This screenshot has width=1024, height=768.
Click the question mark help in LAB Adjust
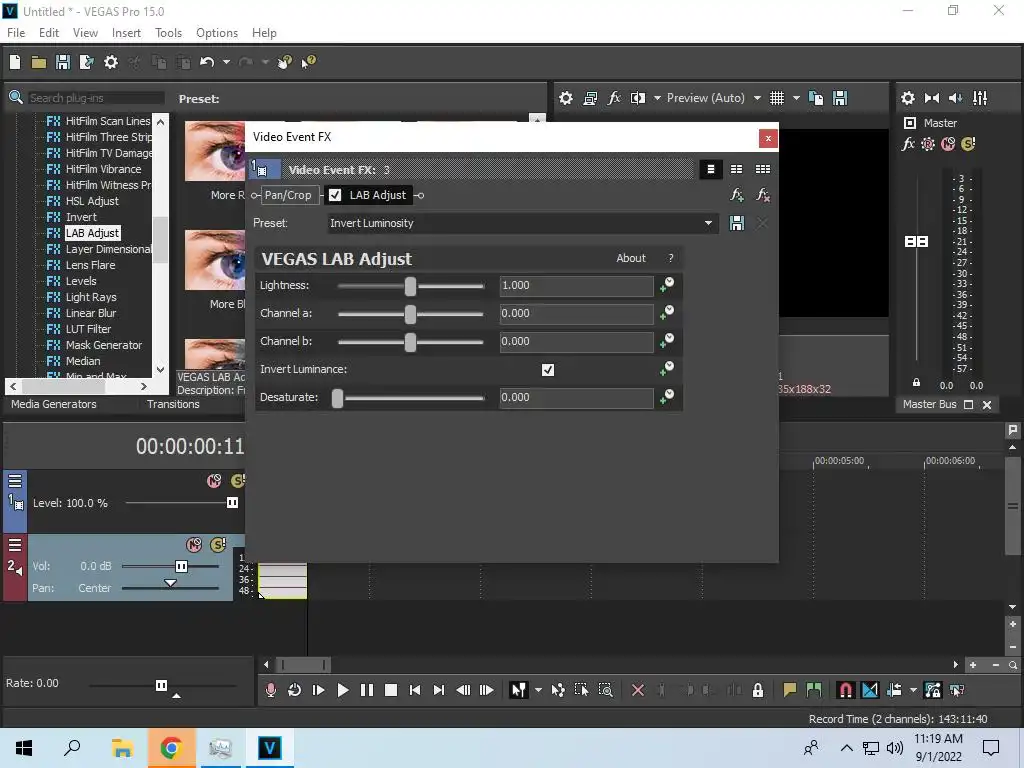[x=671, y=258]
